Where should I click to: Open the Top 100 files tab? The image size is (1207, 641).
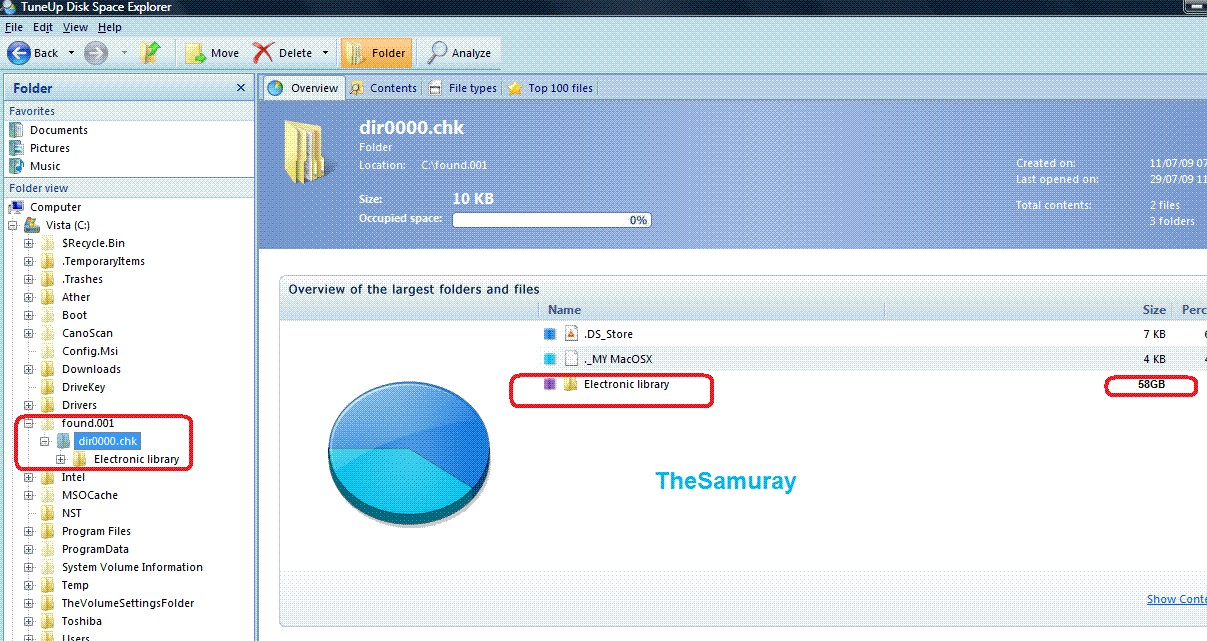(x=550, y=88)
